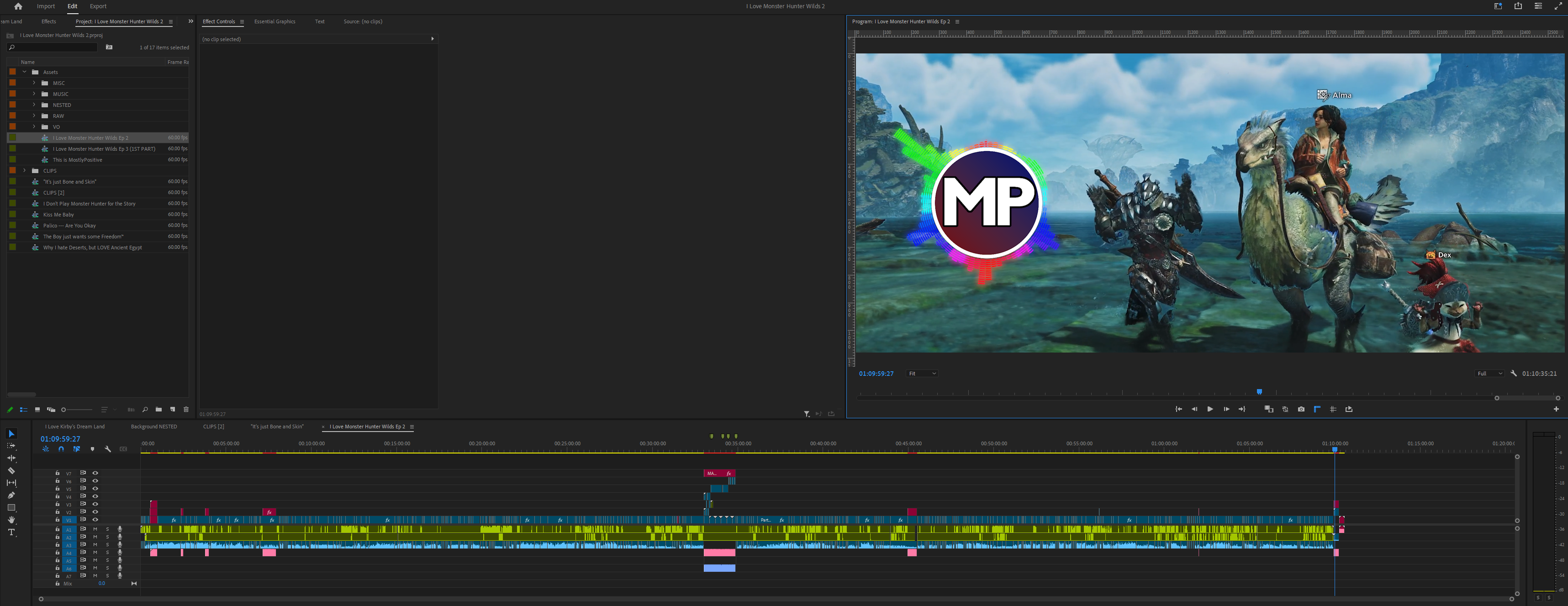This screenshot has height=606, width=1568.
Task: Click the Export share icon in Program Monitor
Action: click(x=1349, y=409)
